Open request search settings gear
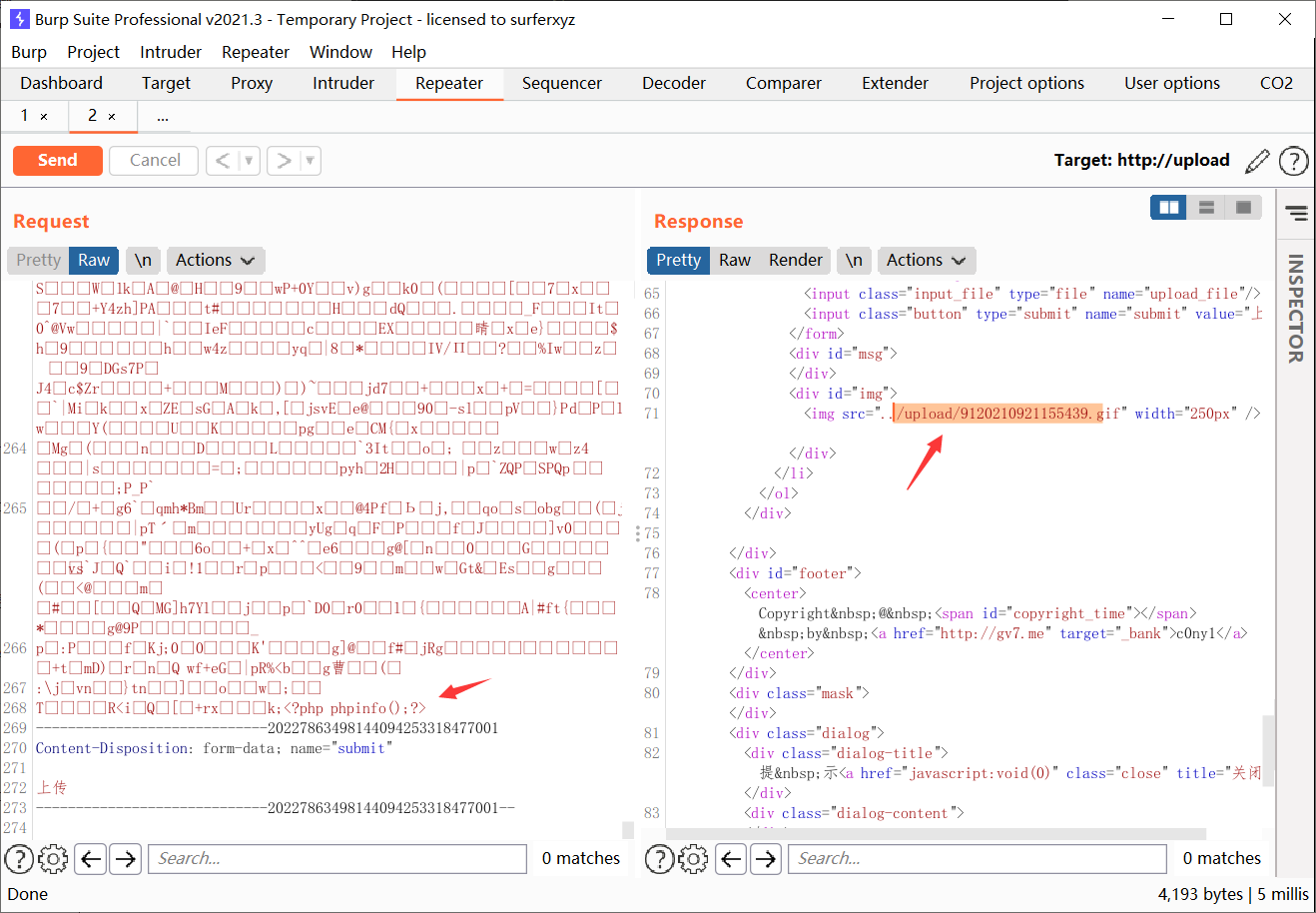This screenshot has height=913, width=1316. click(x=53, y=858)
